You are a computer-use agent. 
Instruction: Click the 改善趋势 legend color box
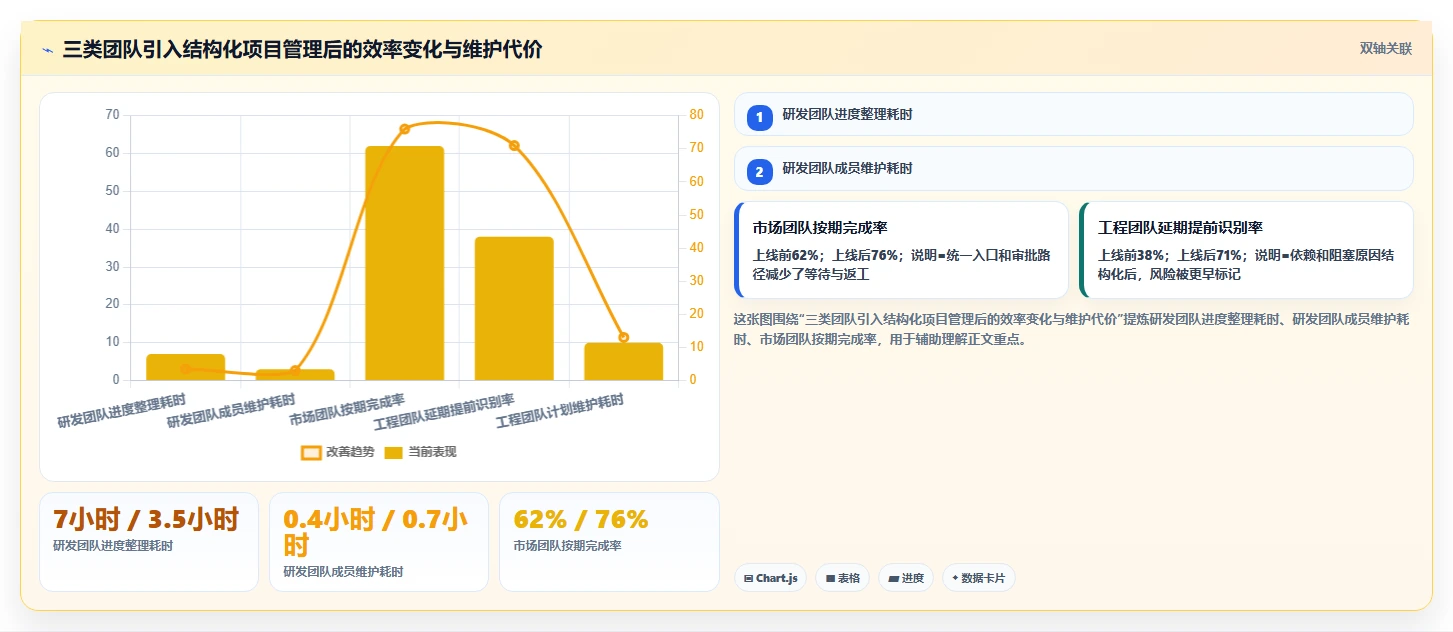(x=311, y=452)
